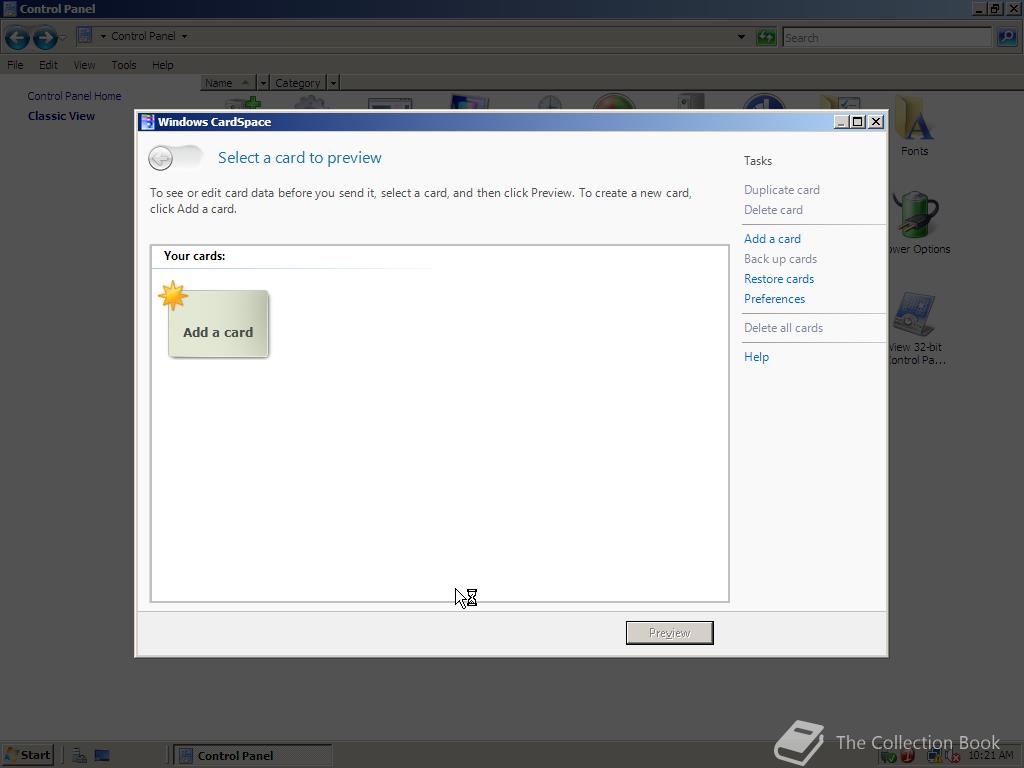Viewport: 1024px width, 768px height.
Task: Click the search magnifier icon
Action: click(x=1006, y=37)
